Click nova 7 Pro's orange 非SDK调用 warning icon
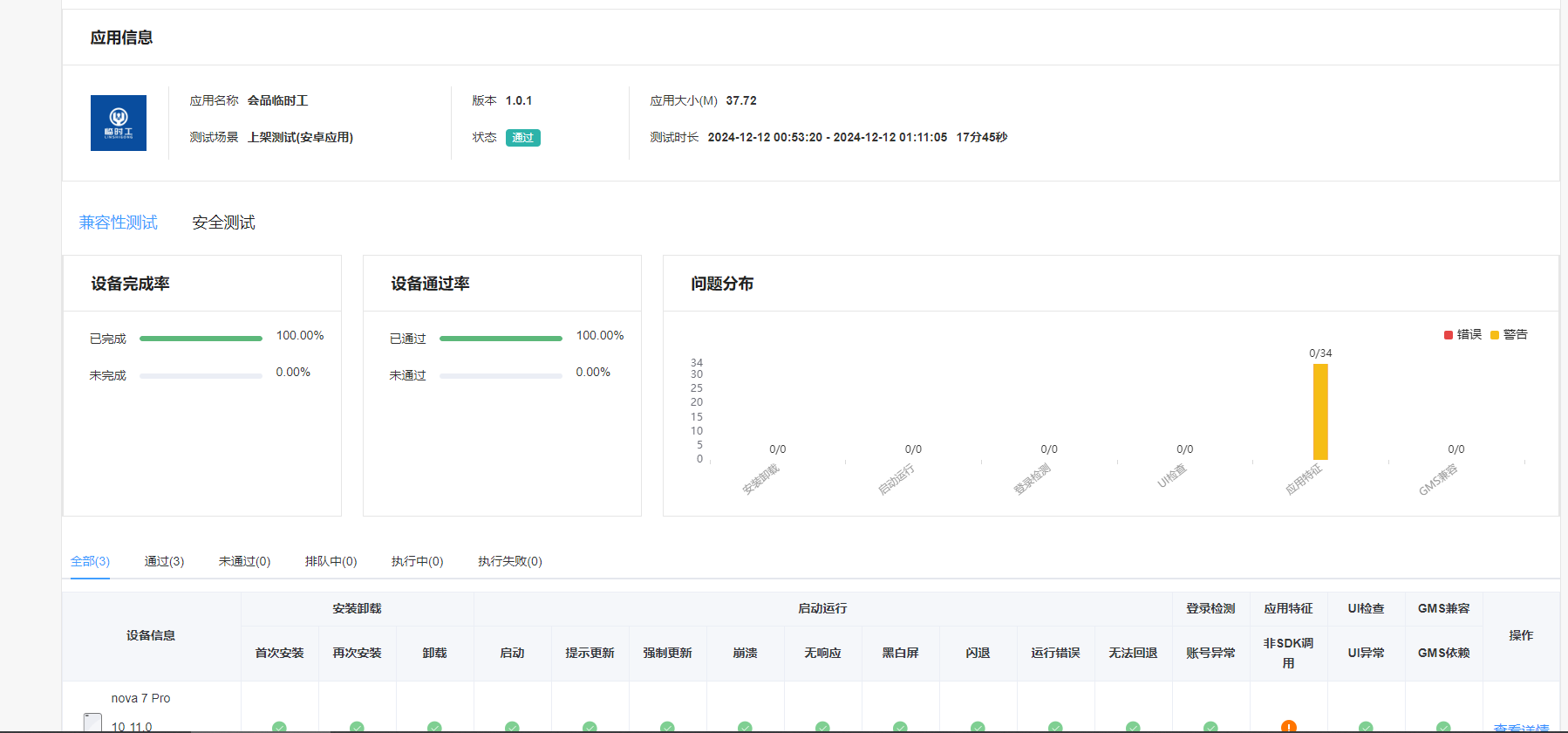 pyautogui.click(x=1288, y=726)
